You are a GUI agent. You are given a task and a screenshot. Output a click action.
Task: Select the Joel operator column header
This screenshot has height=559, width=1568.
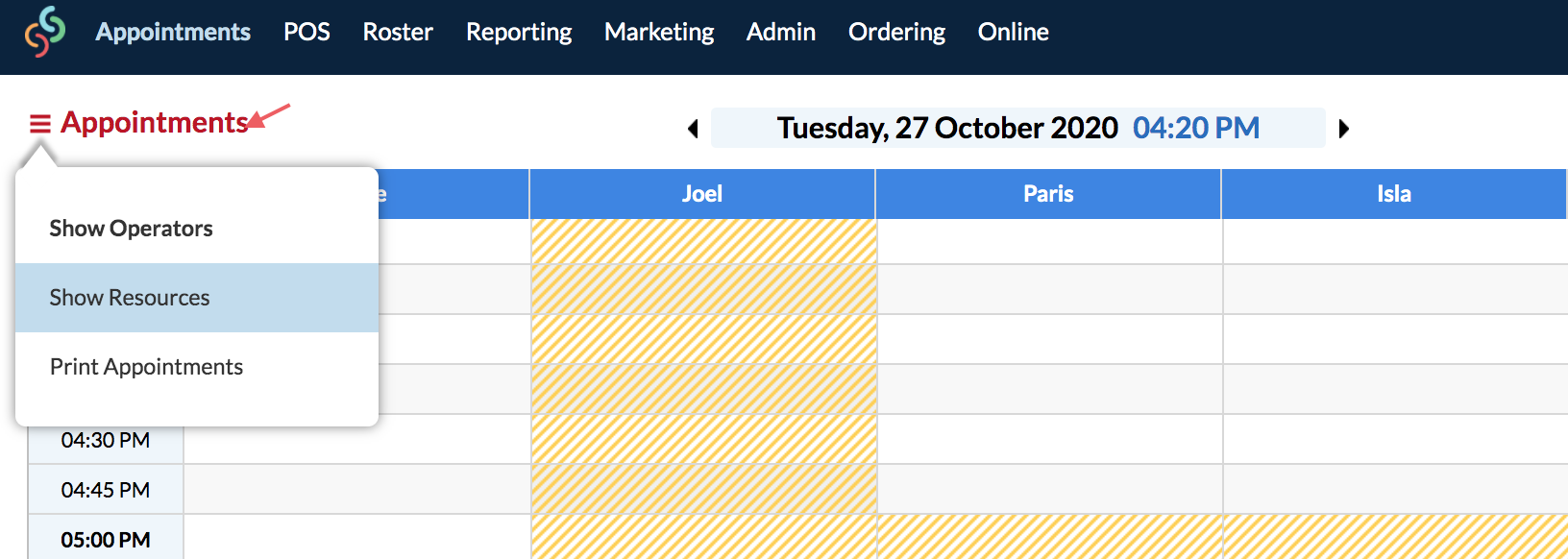tap(702, 194)
